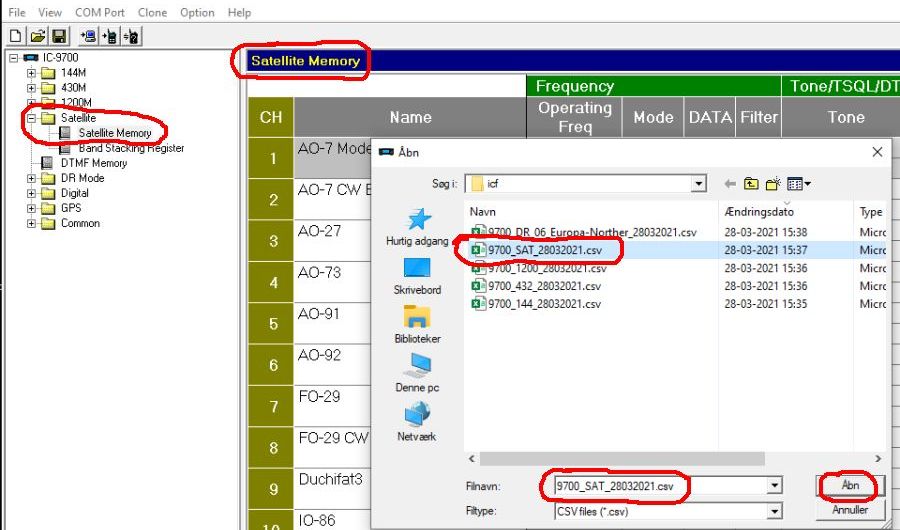This screenshot has width=900, height=530.
Task: Select Hurtig adgang in the places bar
Action: pos(417,227)
